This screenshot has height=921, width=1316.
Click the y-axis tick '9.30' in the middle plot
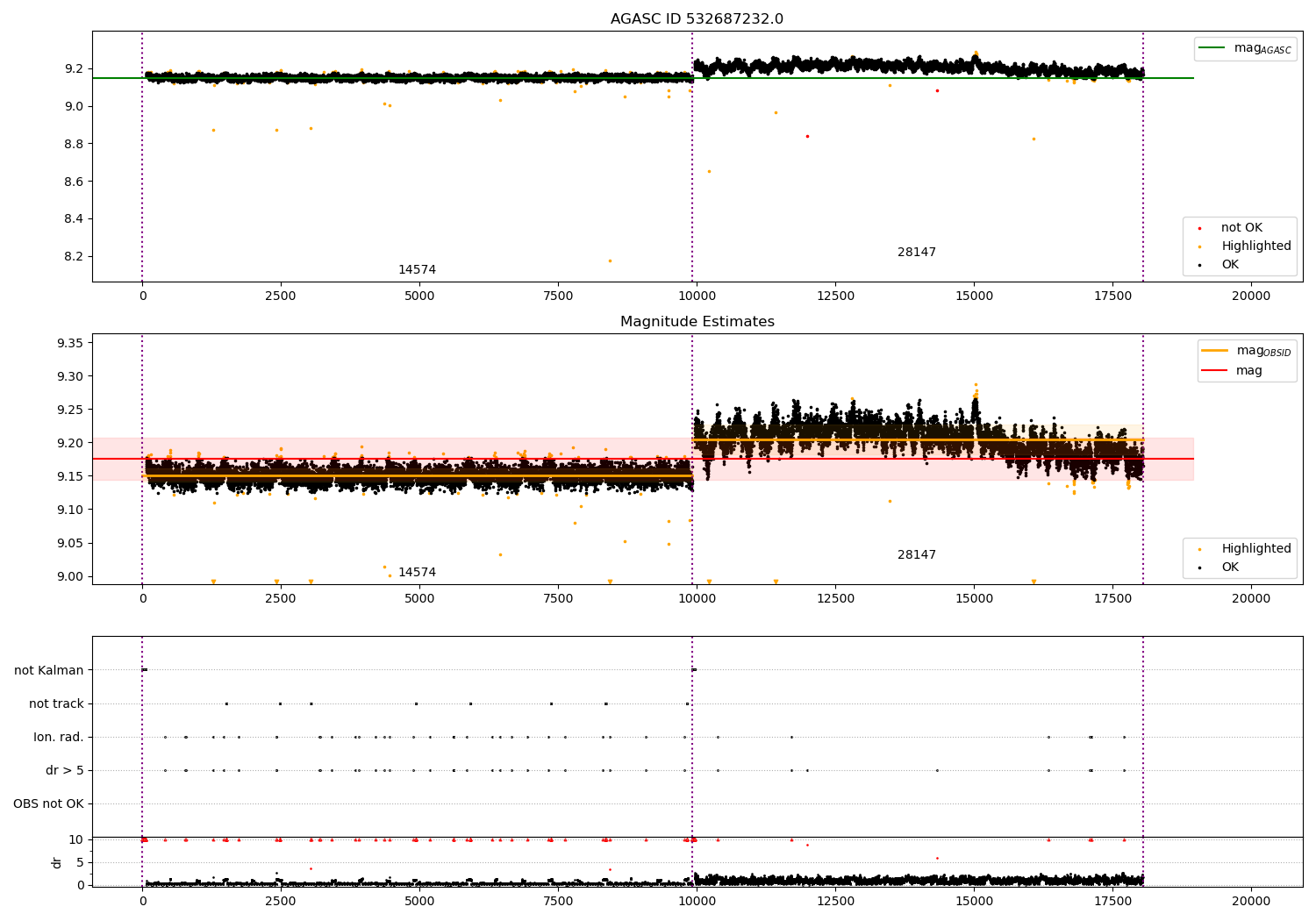[x=70, y=376]
